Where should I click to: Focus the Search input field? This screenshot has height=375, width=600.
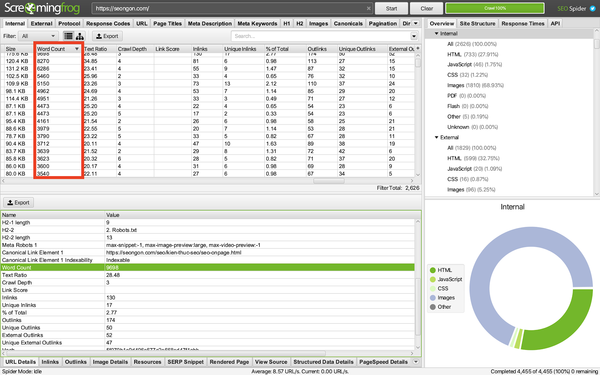pos(321,36)
